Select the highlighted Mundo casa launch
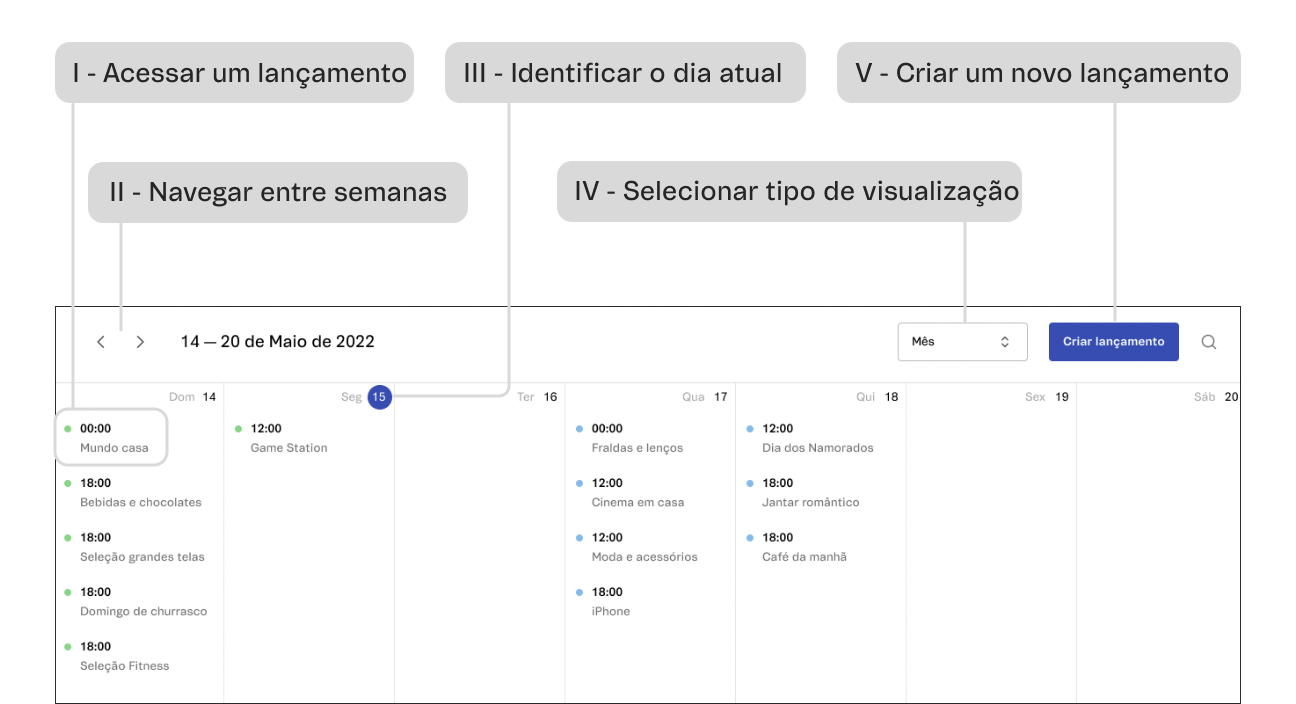Image resolution: width=1296 pixels, height=704 pixels. (x=110, y=437)
